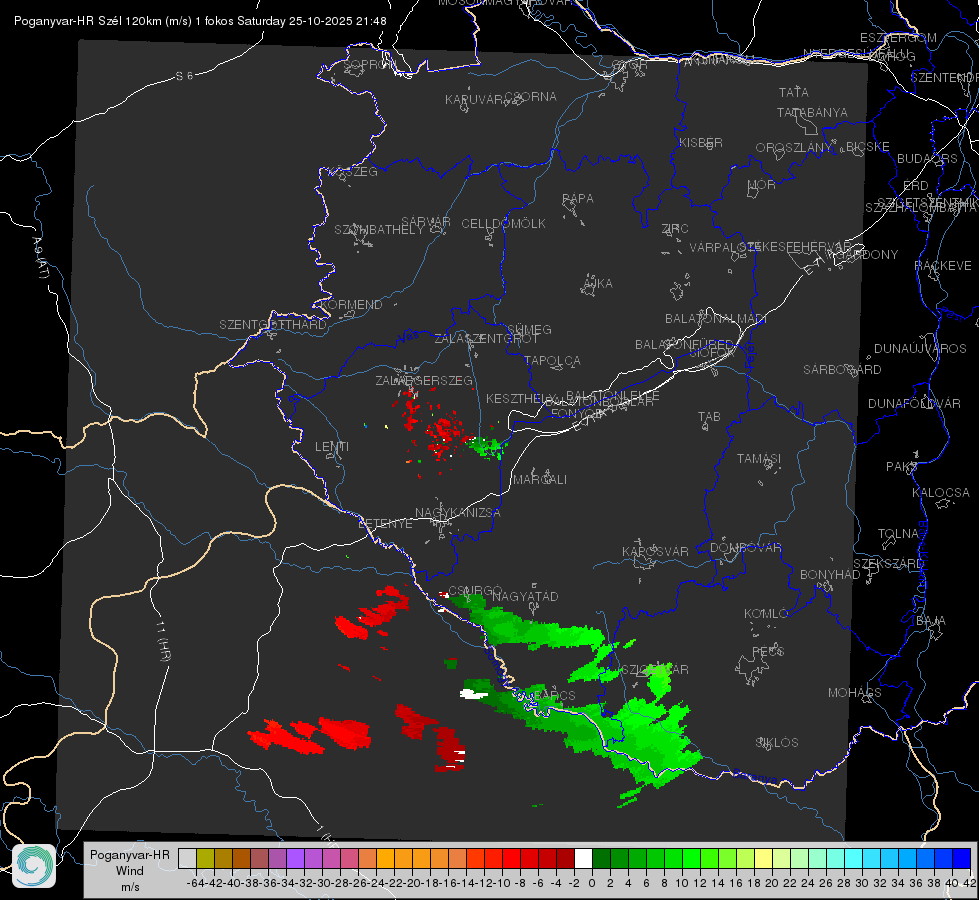Click the NAGYATAD town label
This screenshot has height=900, width=979.
[525, 596]
